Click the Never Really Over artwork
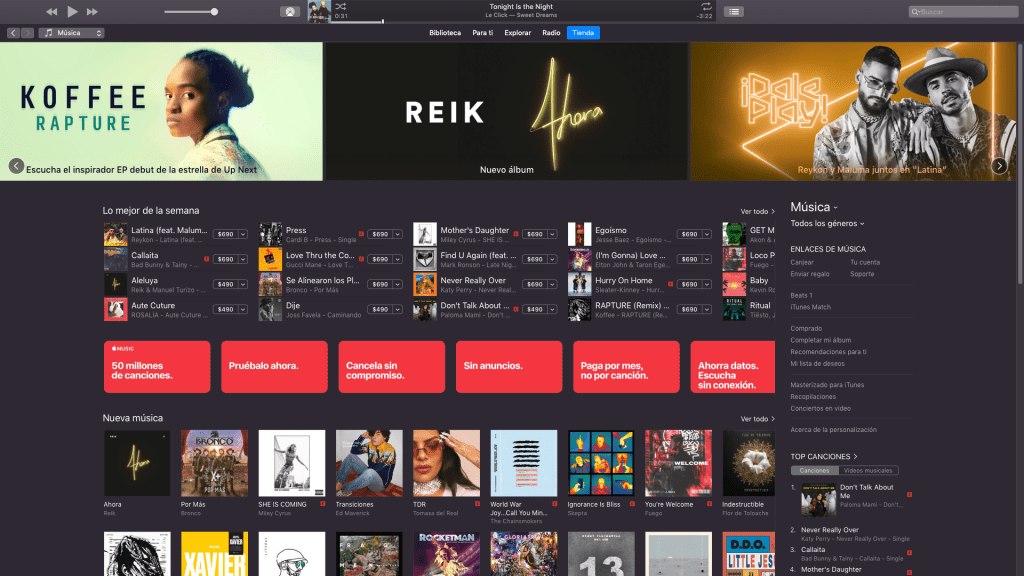1024x576 pixels. pos(425,285)
